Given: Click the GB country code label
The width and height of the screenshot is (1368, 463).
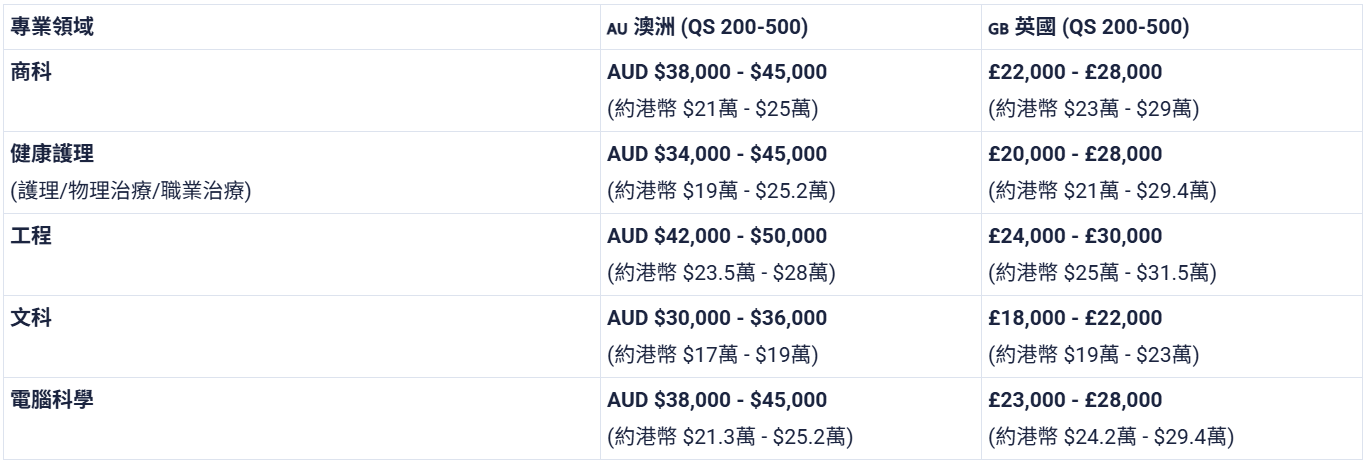Looking at the screenshot, I should click(998, 29).
